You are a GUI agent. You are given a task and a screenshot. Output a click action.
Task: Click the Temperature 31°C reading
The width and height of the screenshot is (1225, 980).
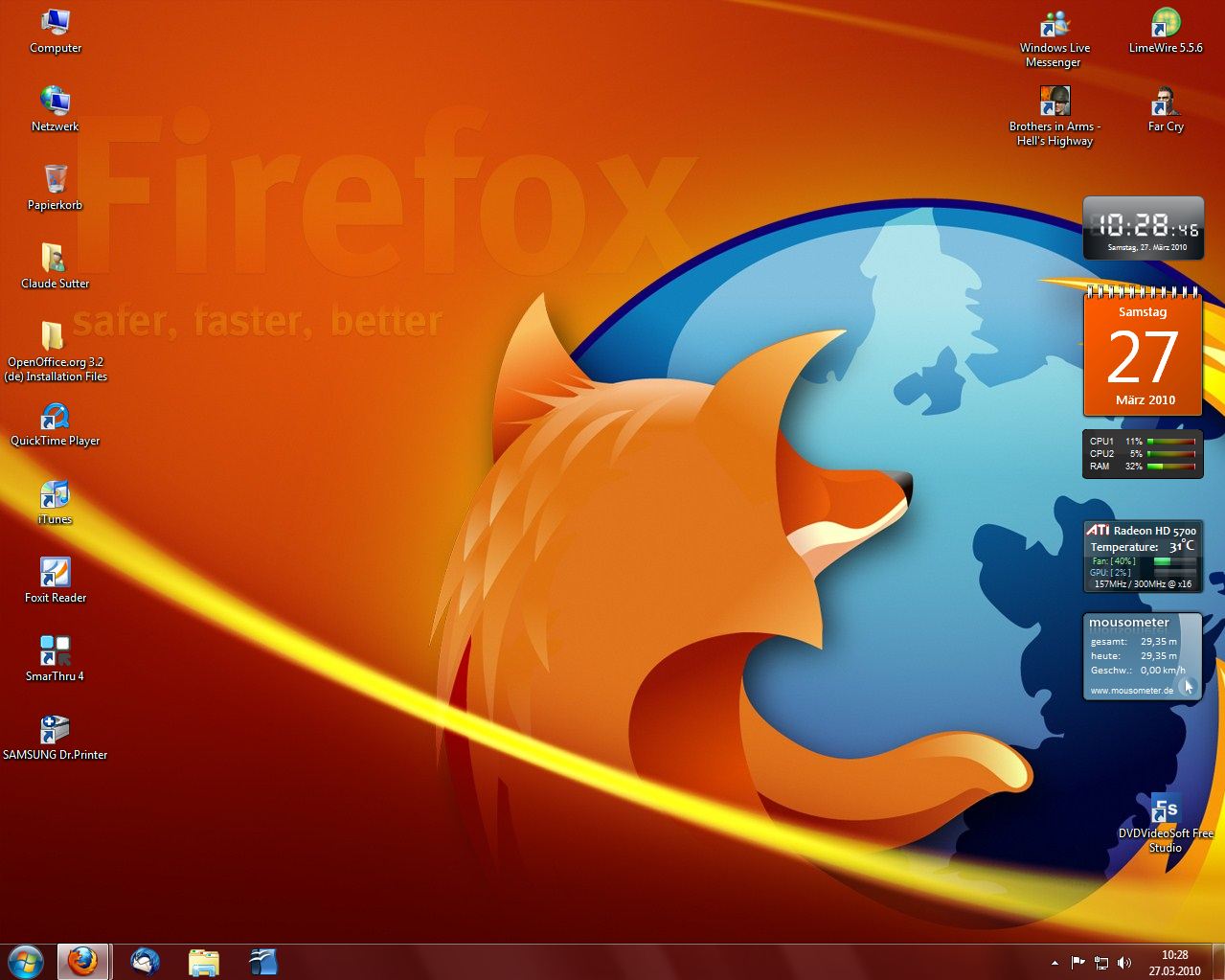(x=1143, y=547)
